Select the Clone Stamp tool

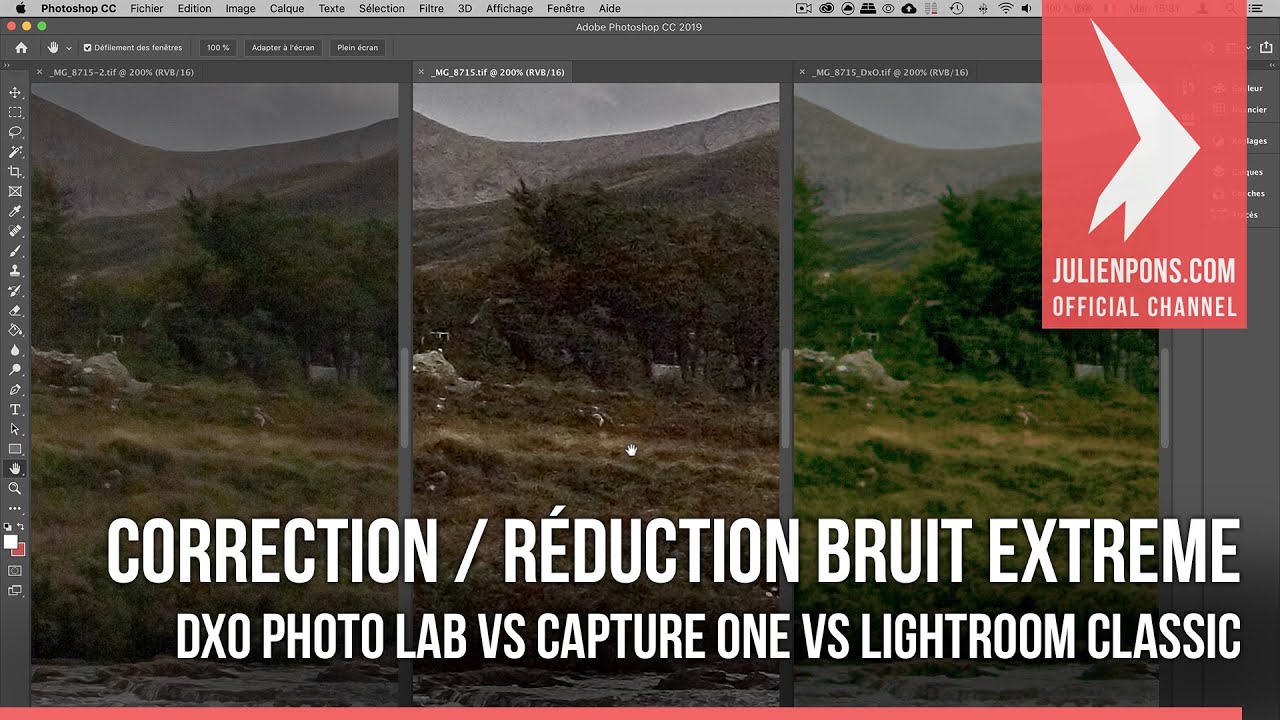pyautogui.click(x=15, y=271)
